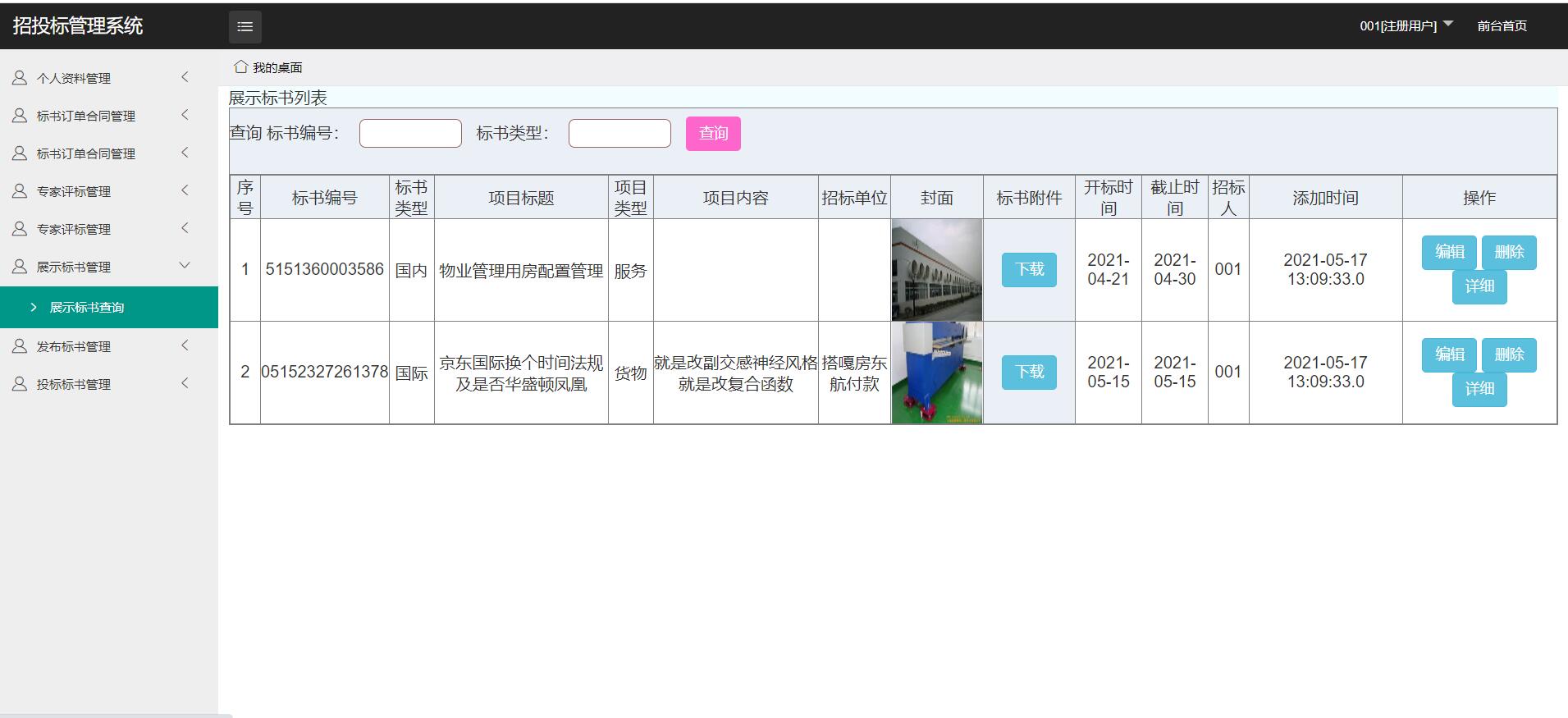
Task: Click the small arrow before 展示标书查询
Action: (x=33, y=307)
